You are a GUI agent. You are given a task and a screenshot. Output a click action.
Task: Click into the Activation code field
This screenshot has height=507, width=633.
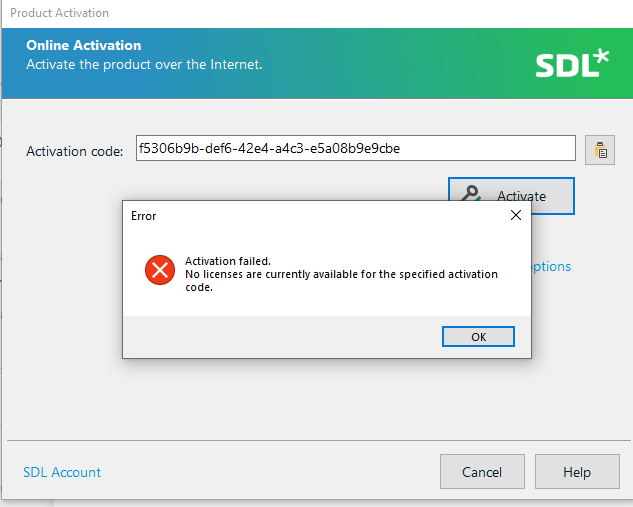pos(356,148)
